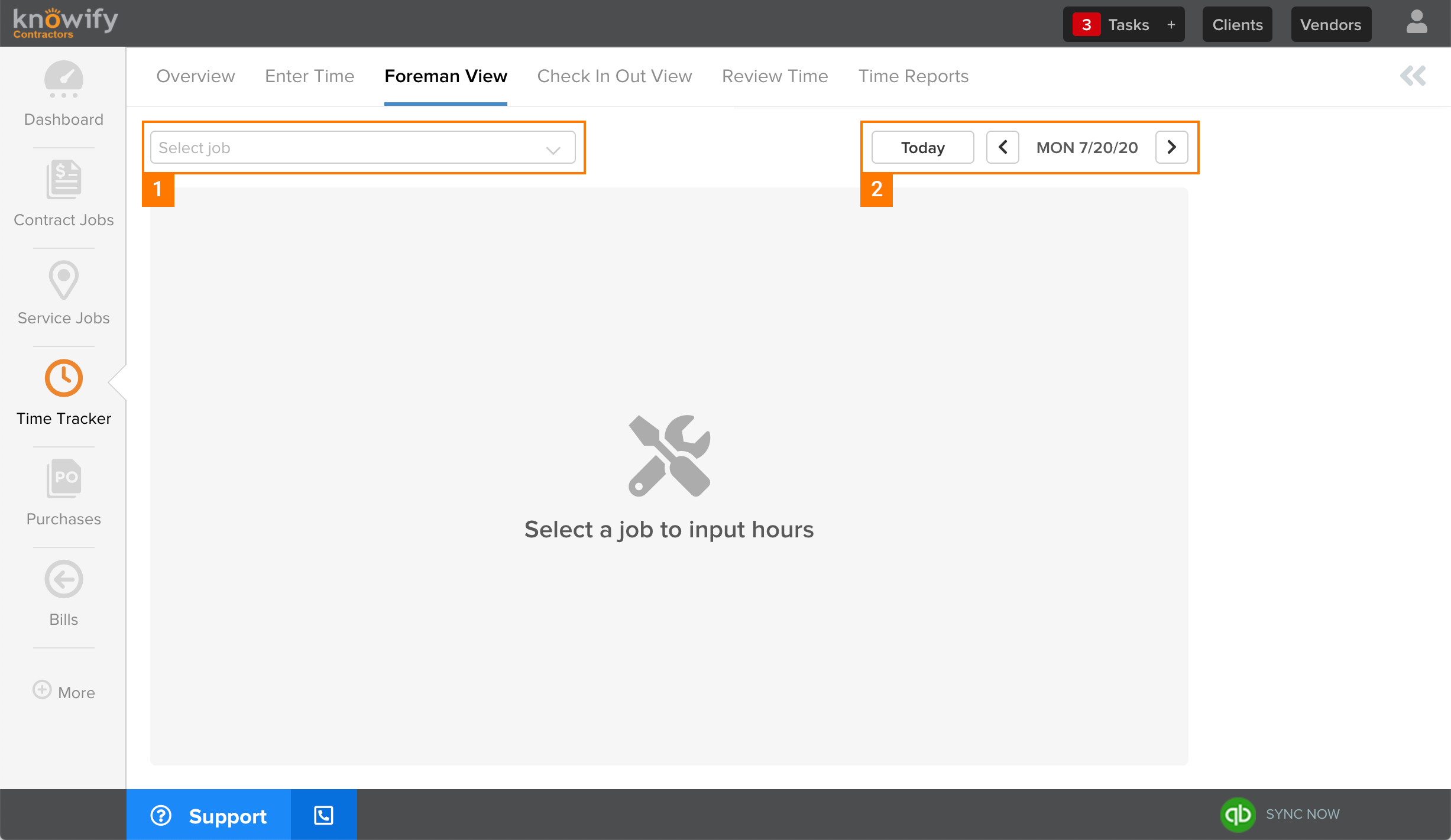Click the MON 7/20/20 date label
The height and width of the screenshot is (840, 1451).
tap(1087, 147)
